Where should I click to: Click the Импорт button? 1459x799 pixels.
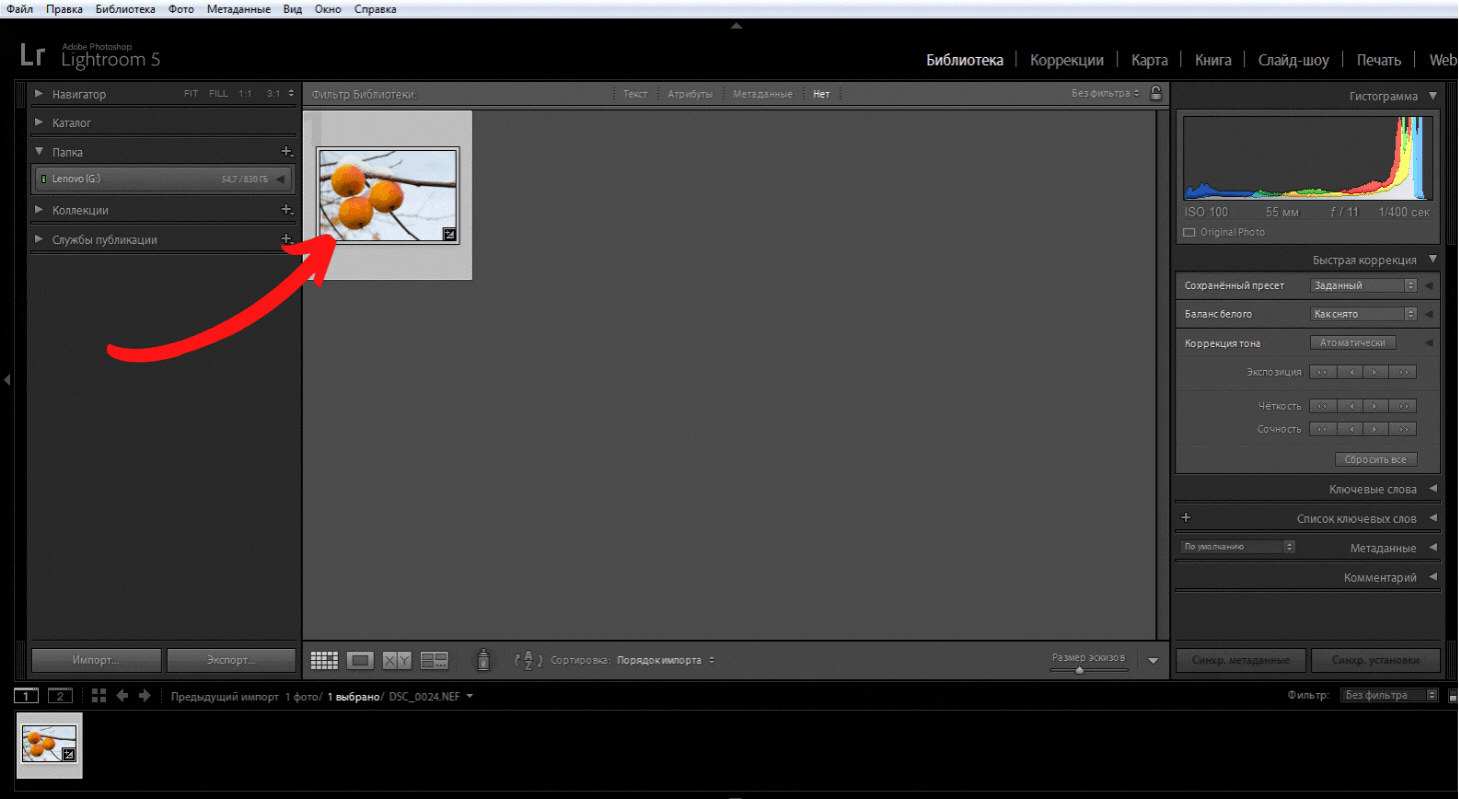pos(96,660)
